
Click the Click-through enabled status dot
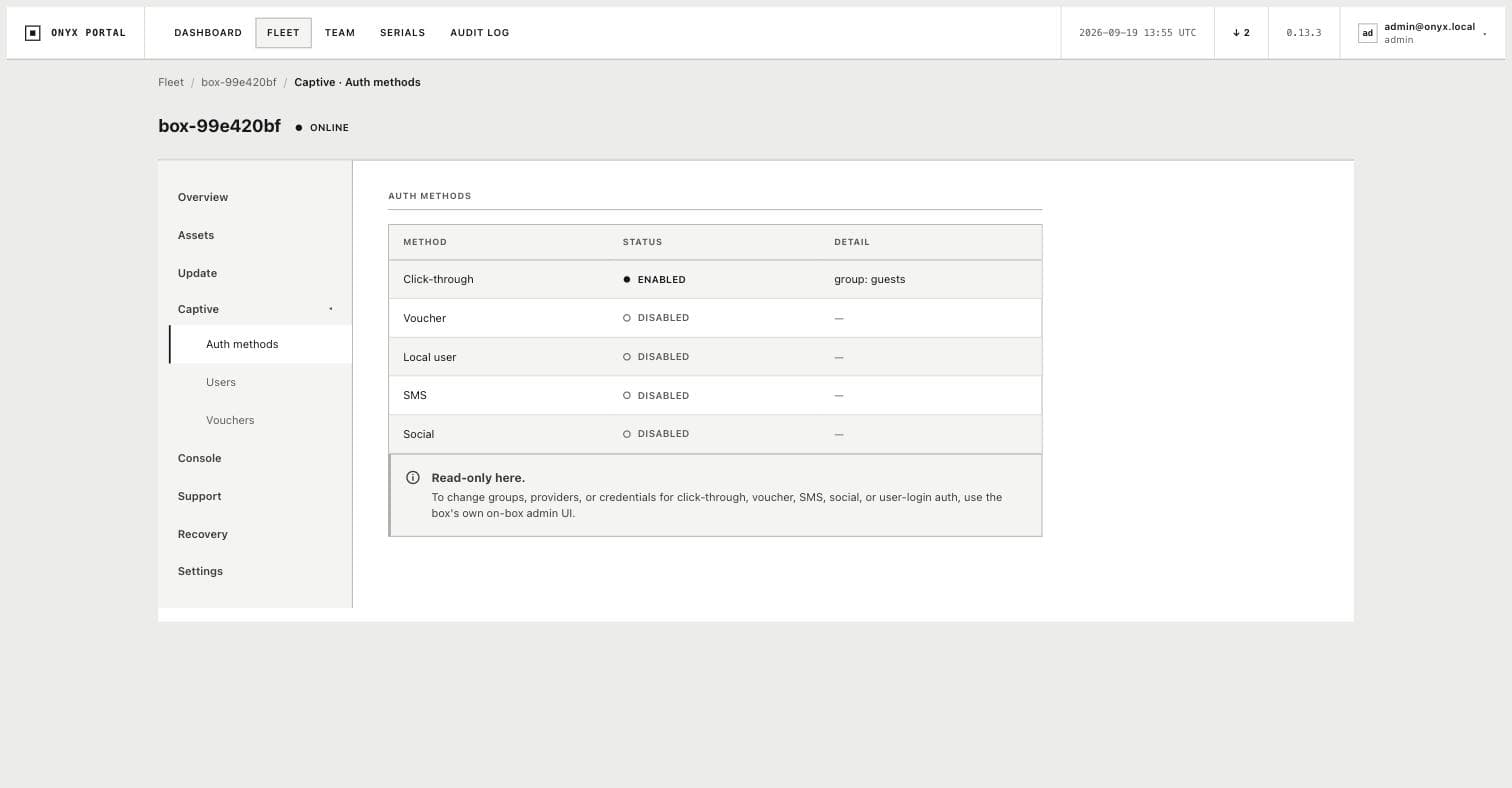pyautogui.click(x=627, y=280)
